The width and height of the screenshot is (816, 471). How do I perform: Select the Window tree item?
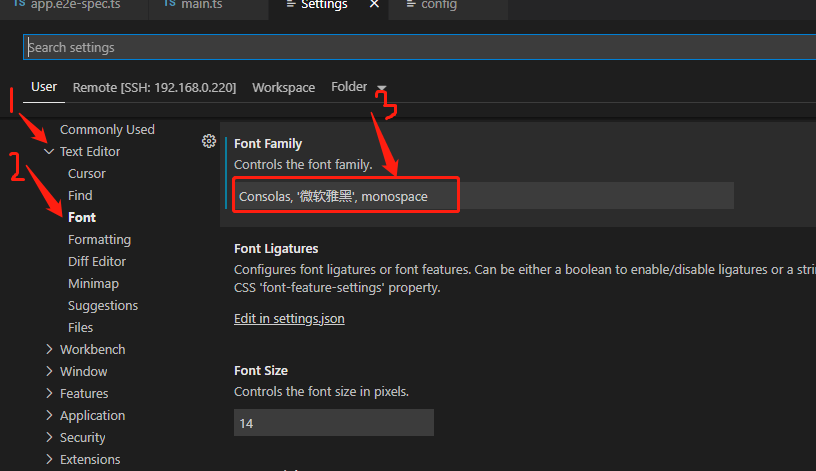tap(84, 372)
